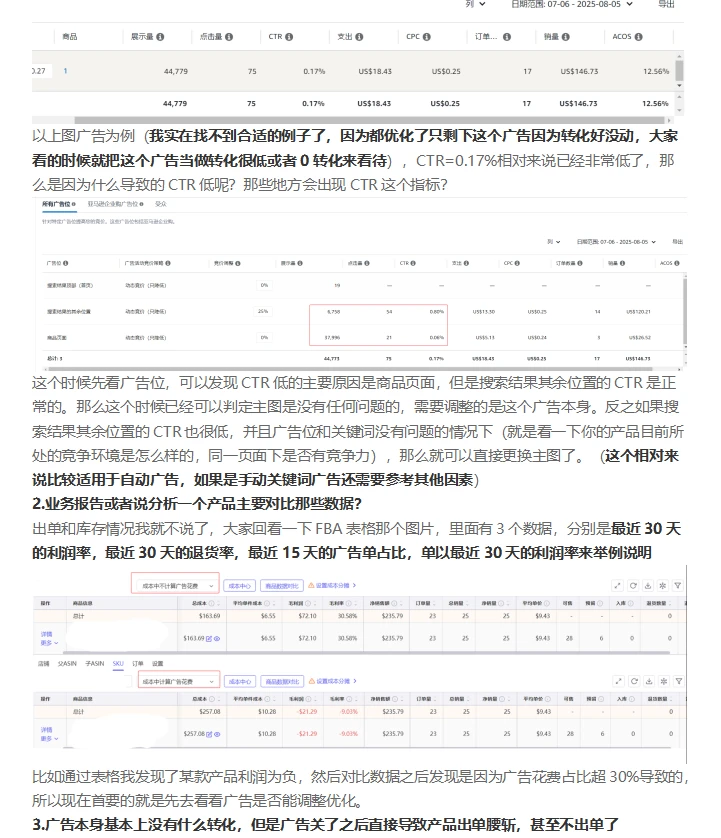Open column settings icon above the $257.08 cost table
The height and width of the screenshot is (838, 721).
pyautogui.click(x=664, y=681)
